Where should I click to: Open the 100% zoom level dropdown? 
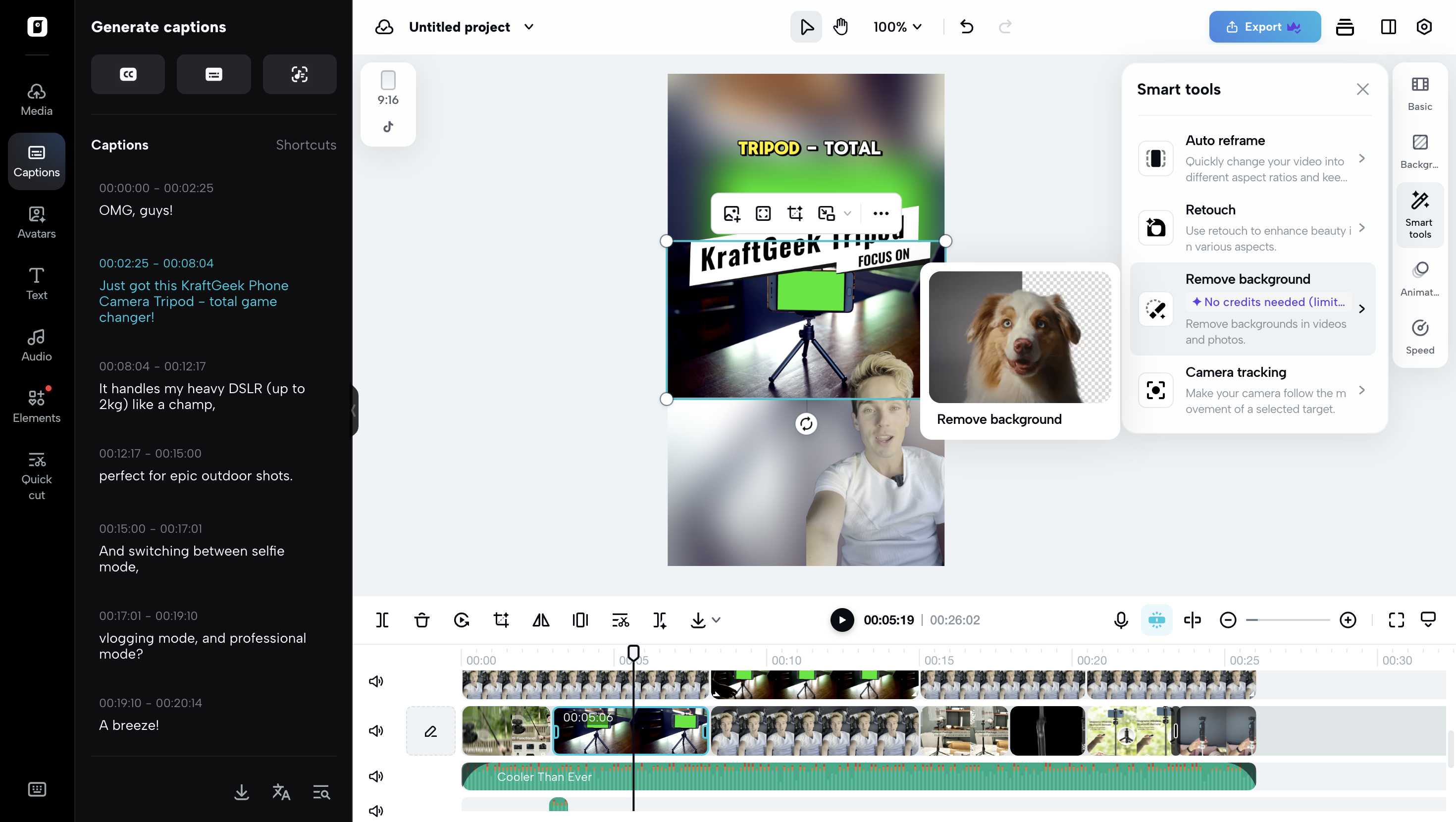pos(897,27)
